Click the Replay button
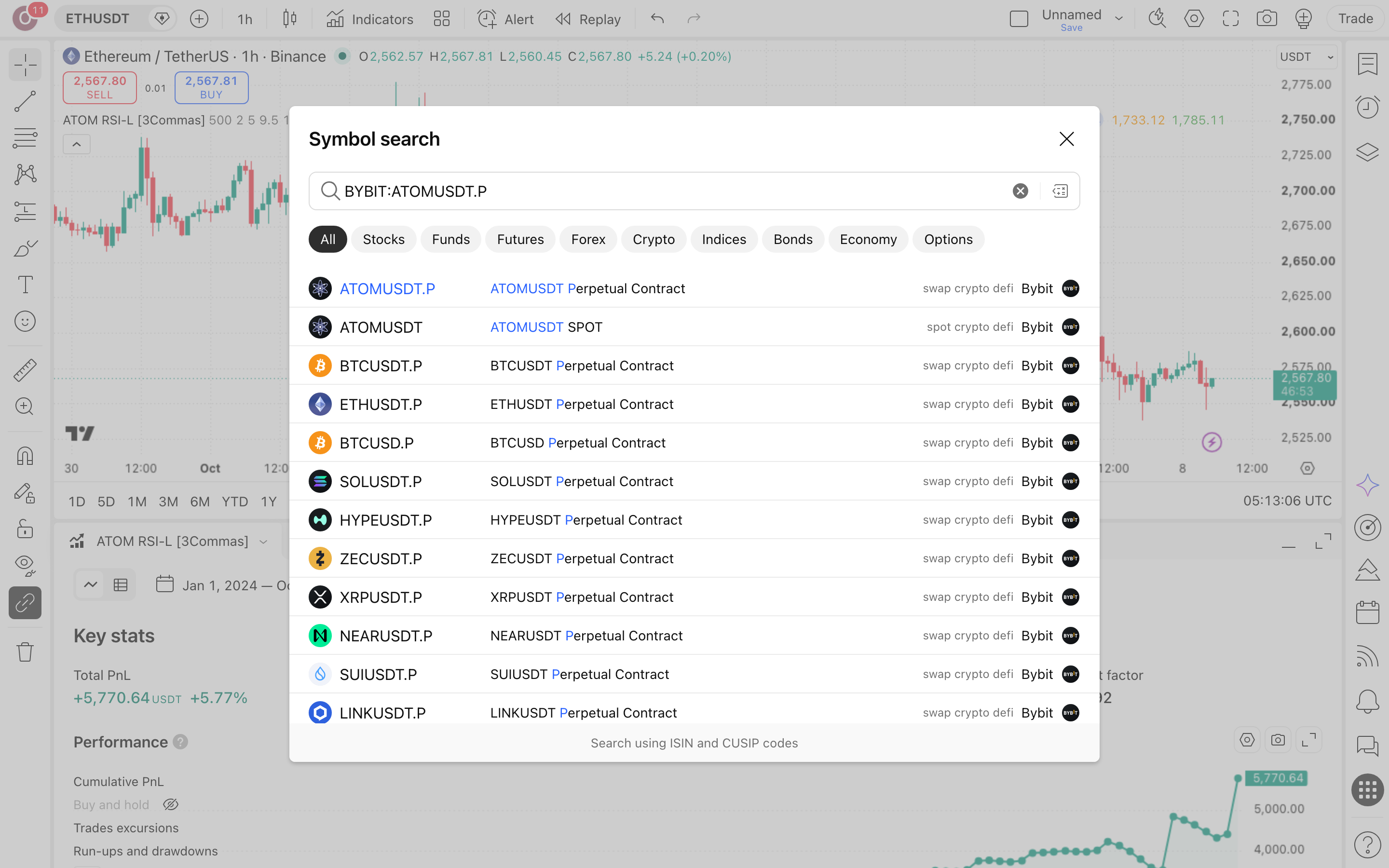The width and height of the screenshot is (1389, 868). [x=588, y=19]
